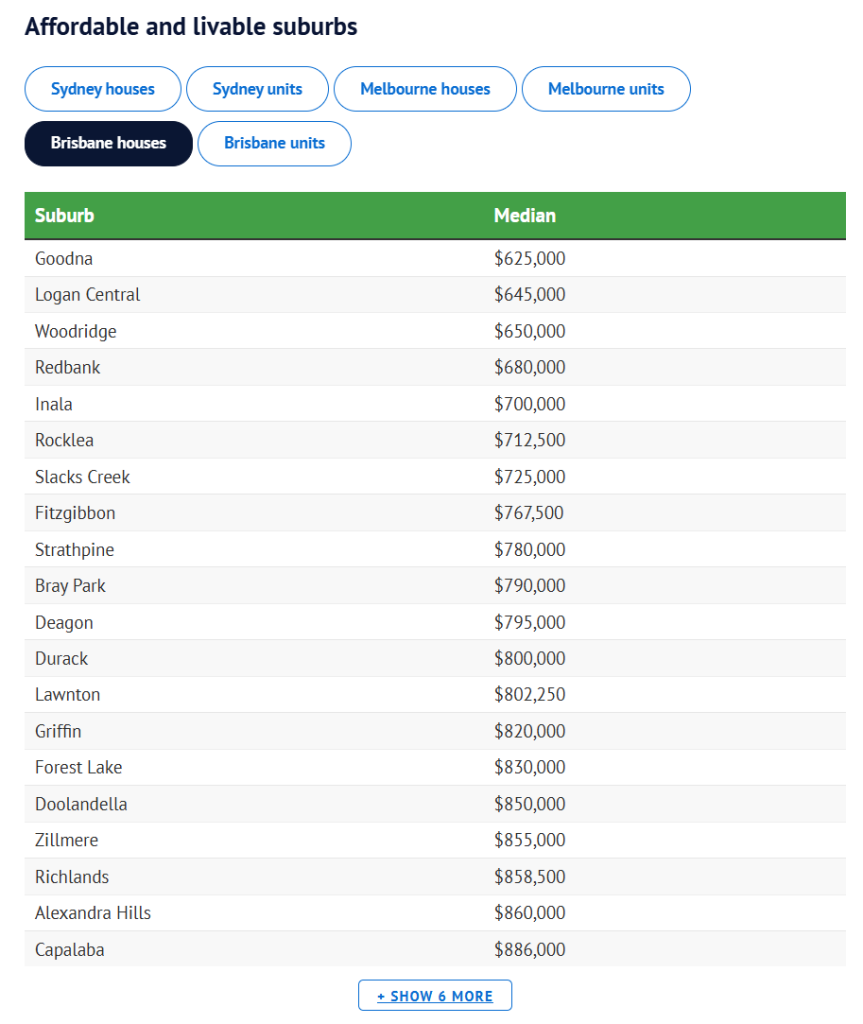Select Forest Lake suburb row
Screen dimensions: 863x1024
pyautogui.click(x=435, y=767)
